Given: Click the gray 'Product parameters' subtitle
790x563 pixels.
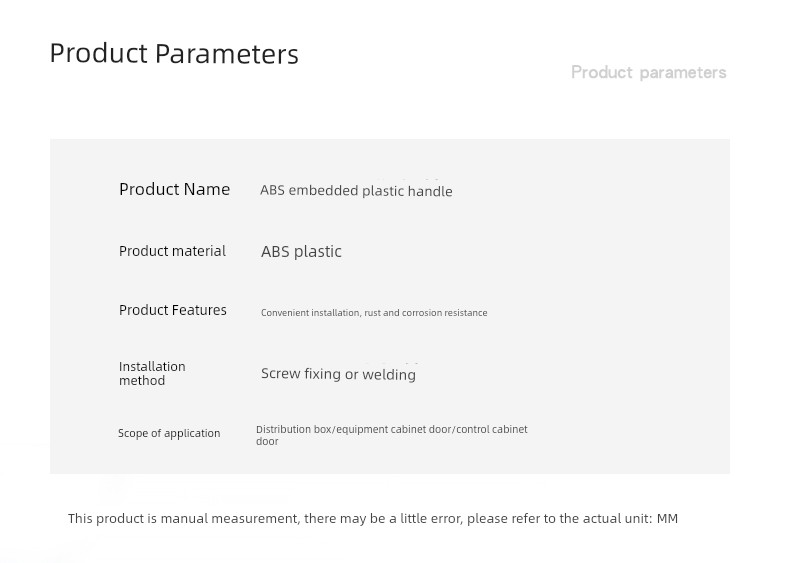Looking at the screenshot, I should tap(648, 73).
